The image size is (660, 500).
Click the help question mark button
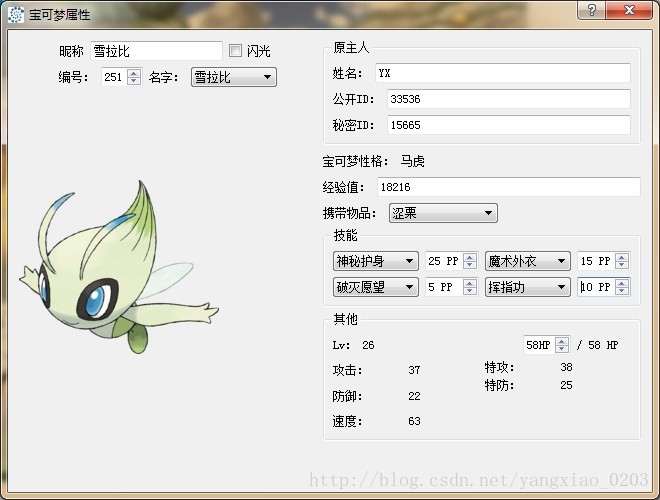pos(591,10)
